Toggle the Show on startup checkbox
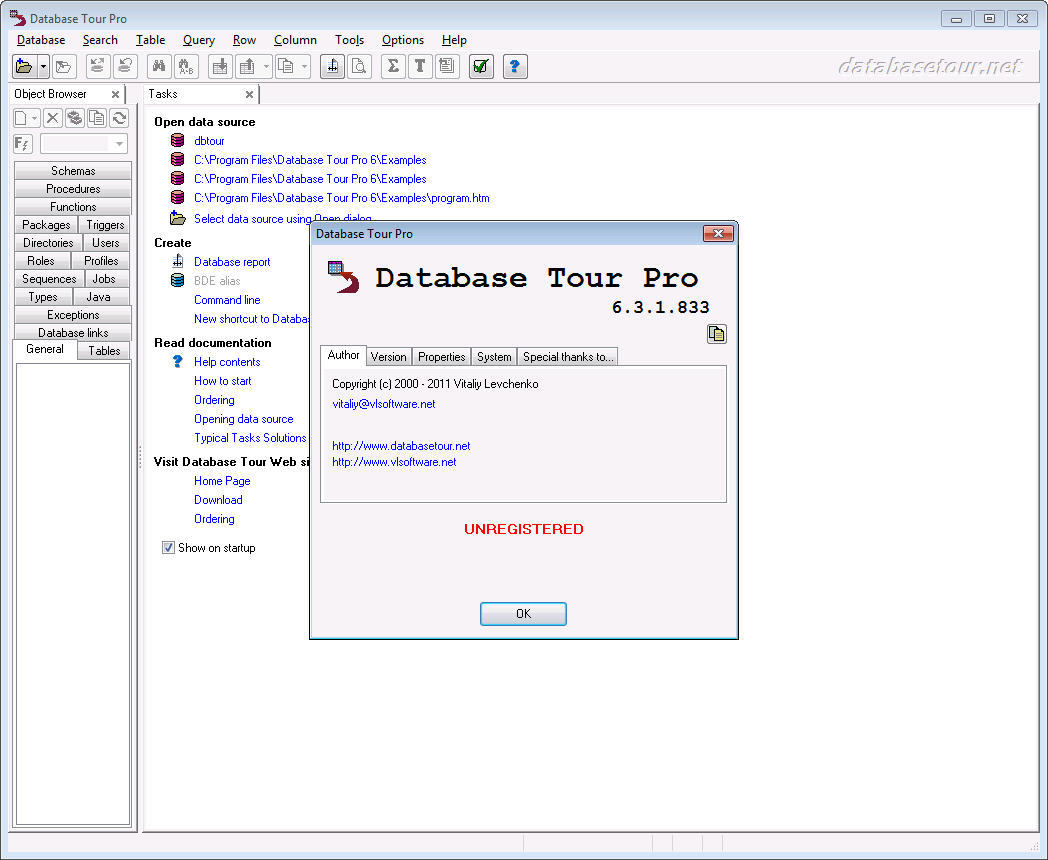 click(x=168, y=548)
